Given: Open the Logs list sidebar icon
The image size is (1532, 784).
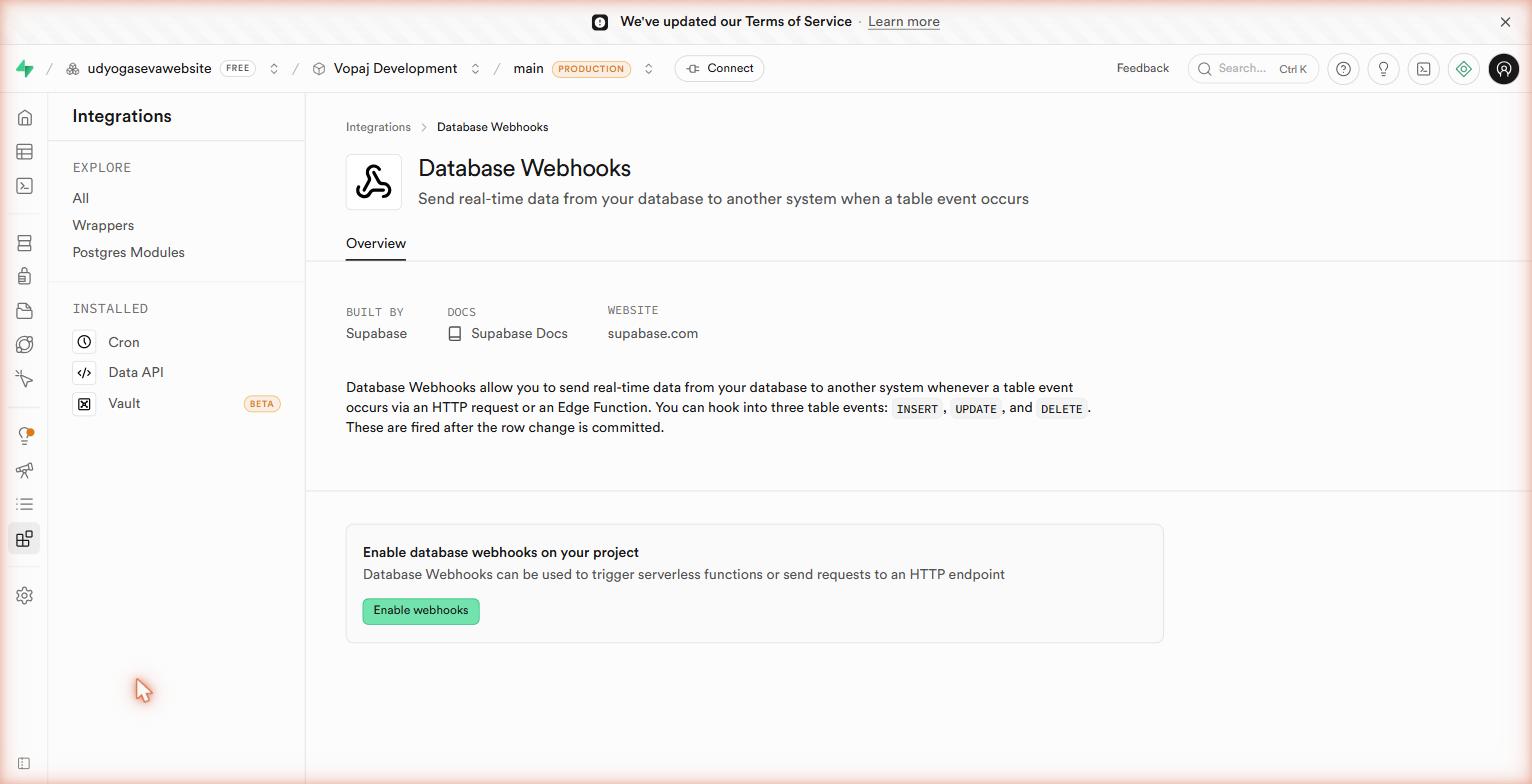Looking at the screenshot, I should pos(25,504).
